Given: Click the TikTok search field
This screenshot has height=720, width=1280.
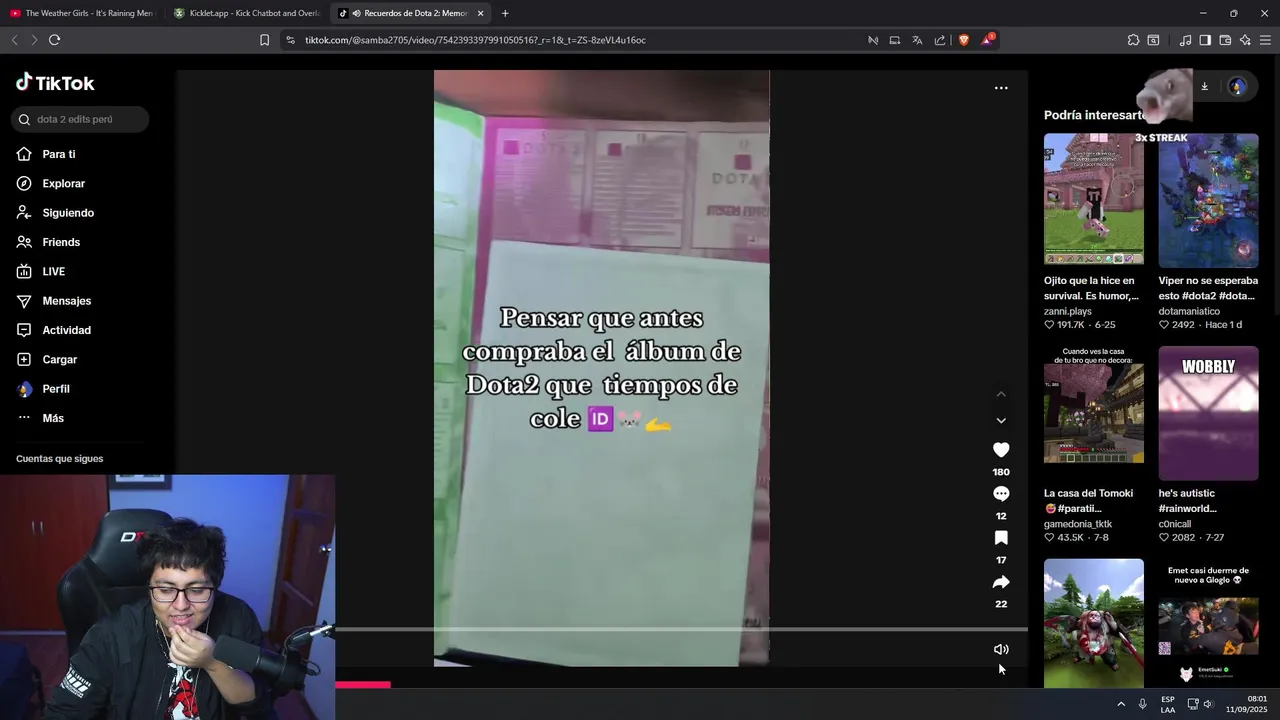Looking at the screenshot, I should pos(80,119).
